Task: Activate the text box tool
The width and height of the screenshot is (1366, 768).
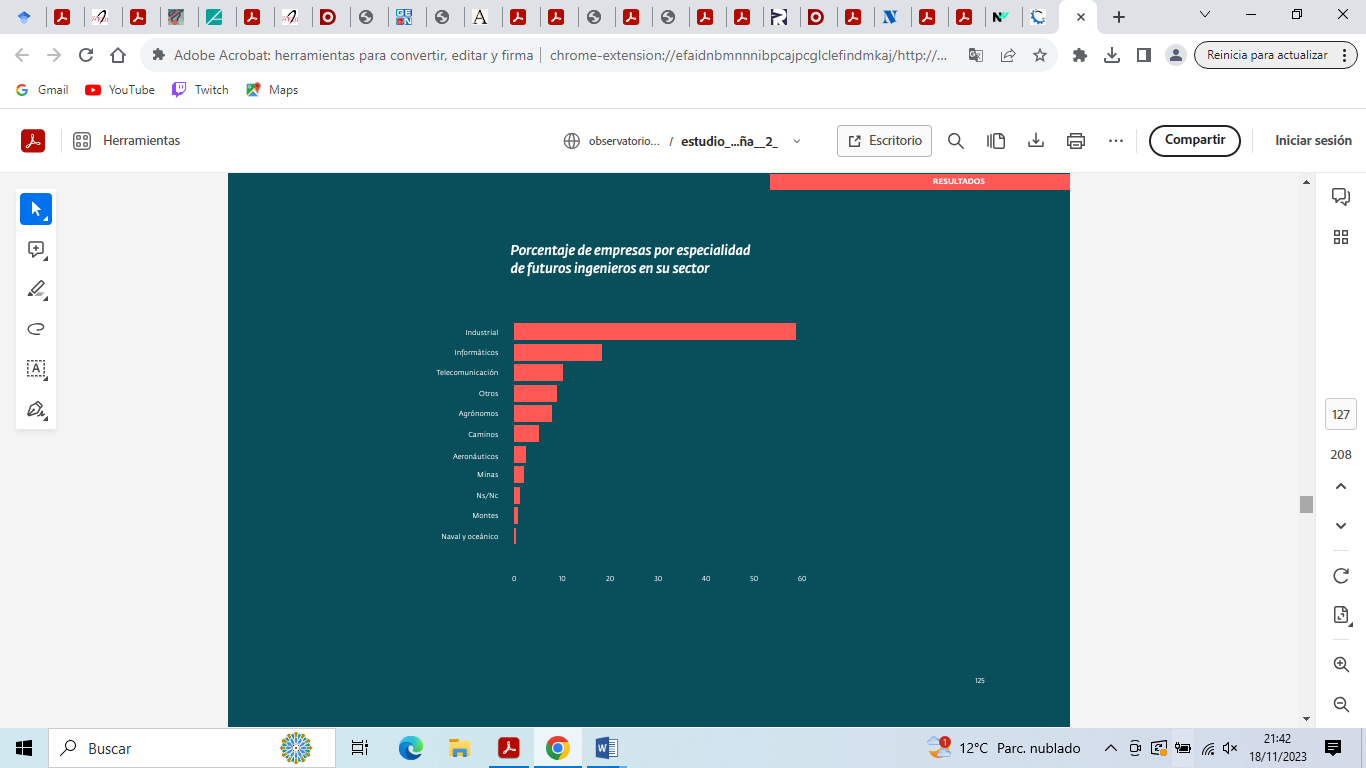Action: (x=36, y=369)
